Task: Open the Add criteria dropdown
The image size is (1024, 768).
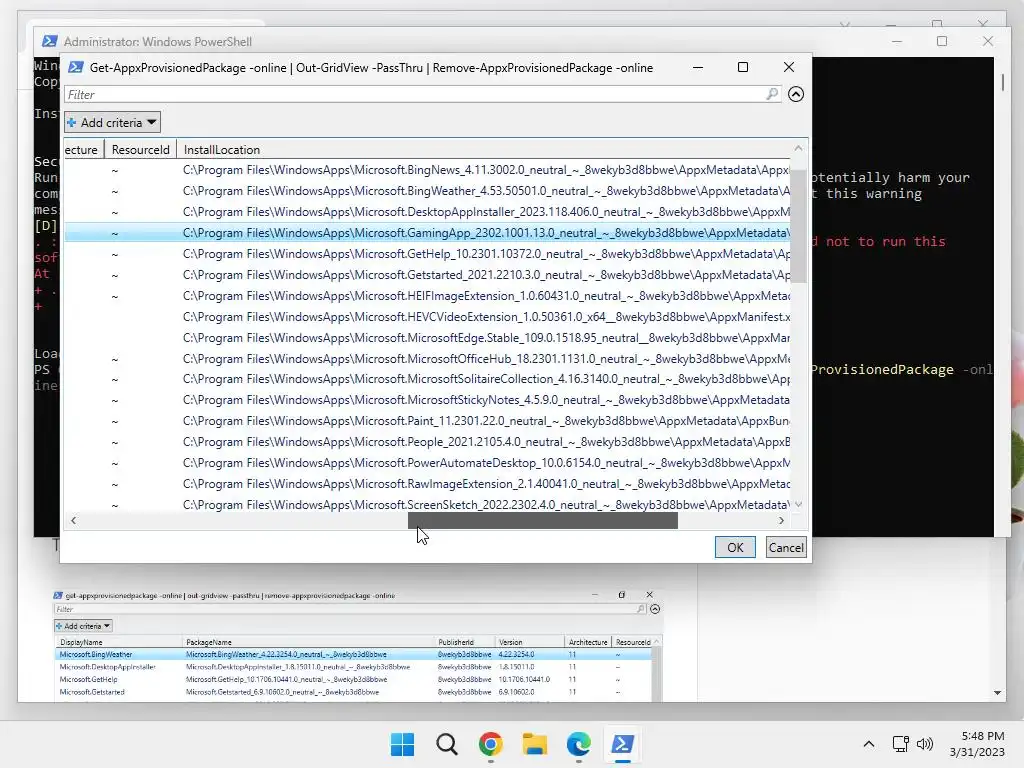Action: point(112,122)
